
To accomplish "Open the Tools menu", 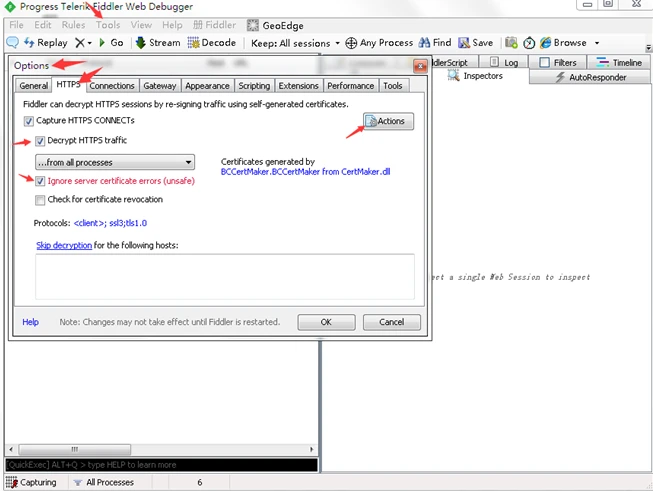I will tap(108, 25).
